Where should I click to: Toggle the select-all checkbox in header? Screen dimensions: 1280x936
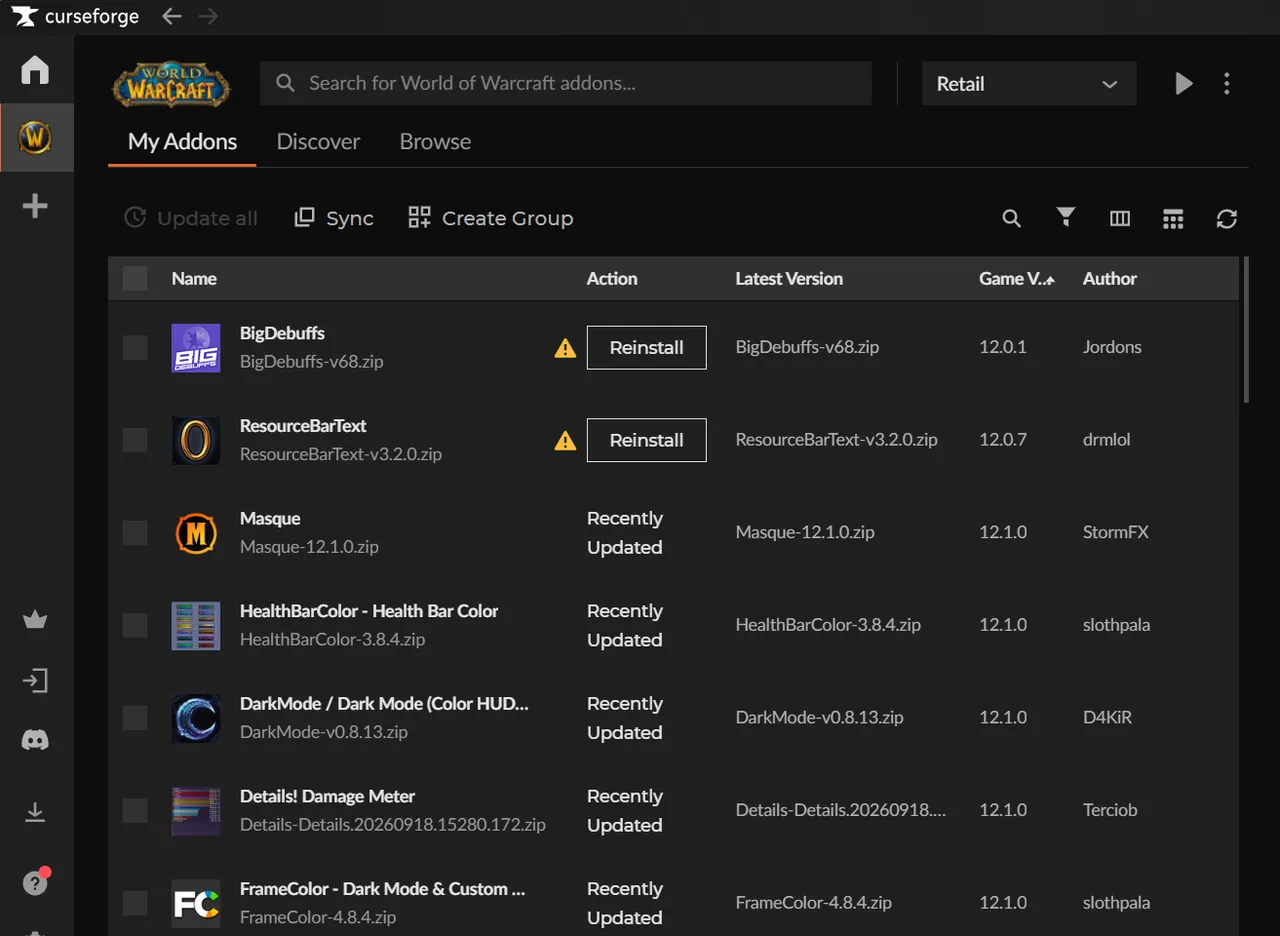tap(135, 278)
